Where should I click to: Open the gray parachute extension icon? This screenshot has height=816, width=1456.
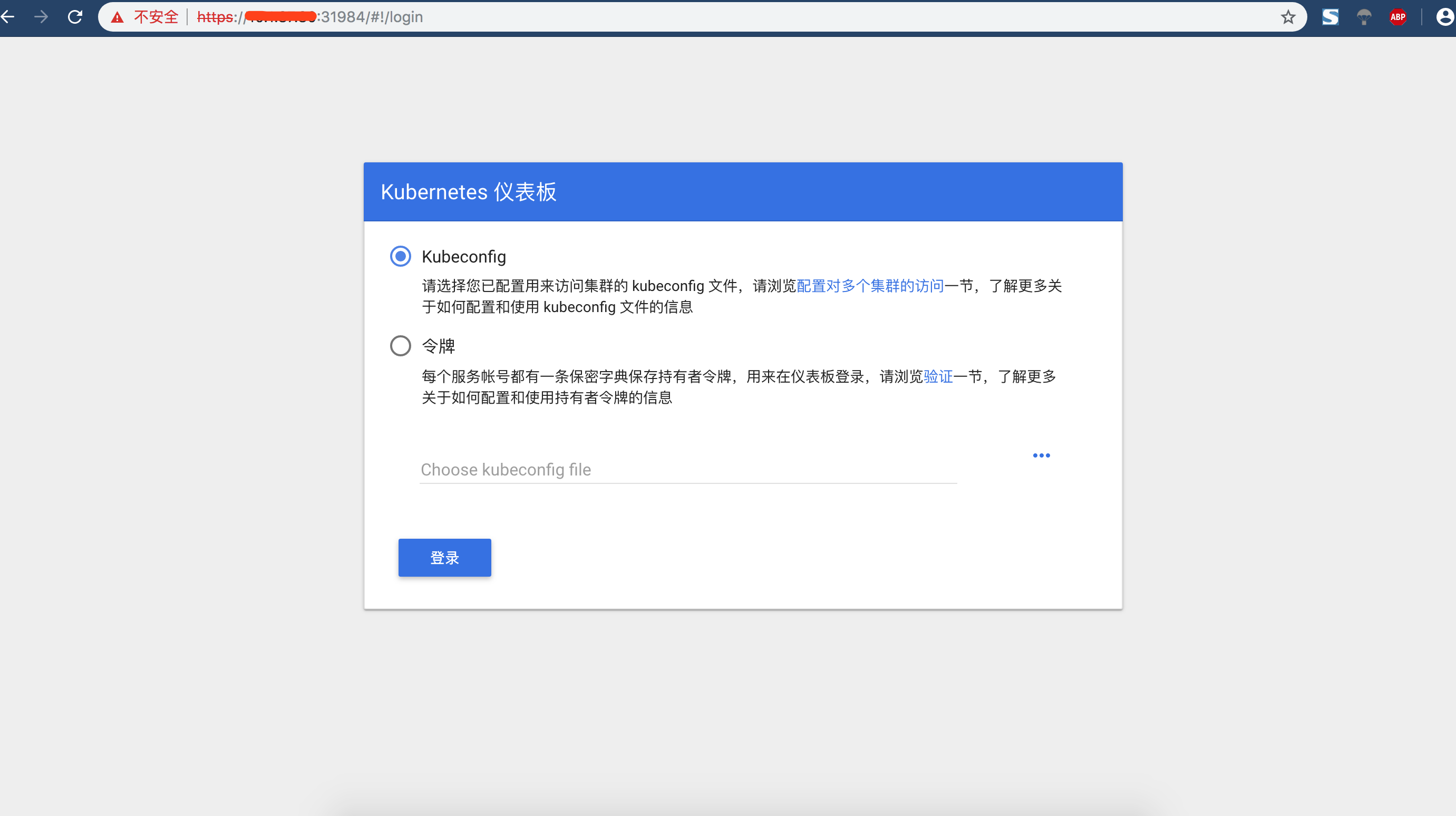(x=1364, y=17)
